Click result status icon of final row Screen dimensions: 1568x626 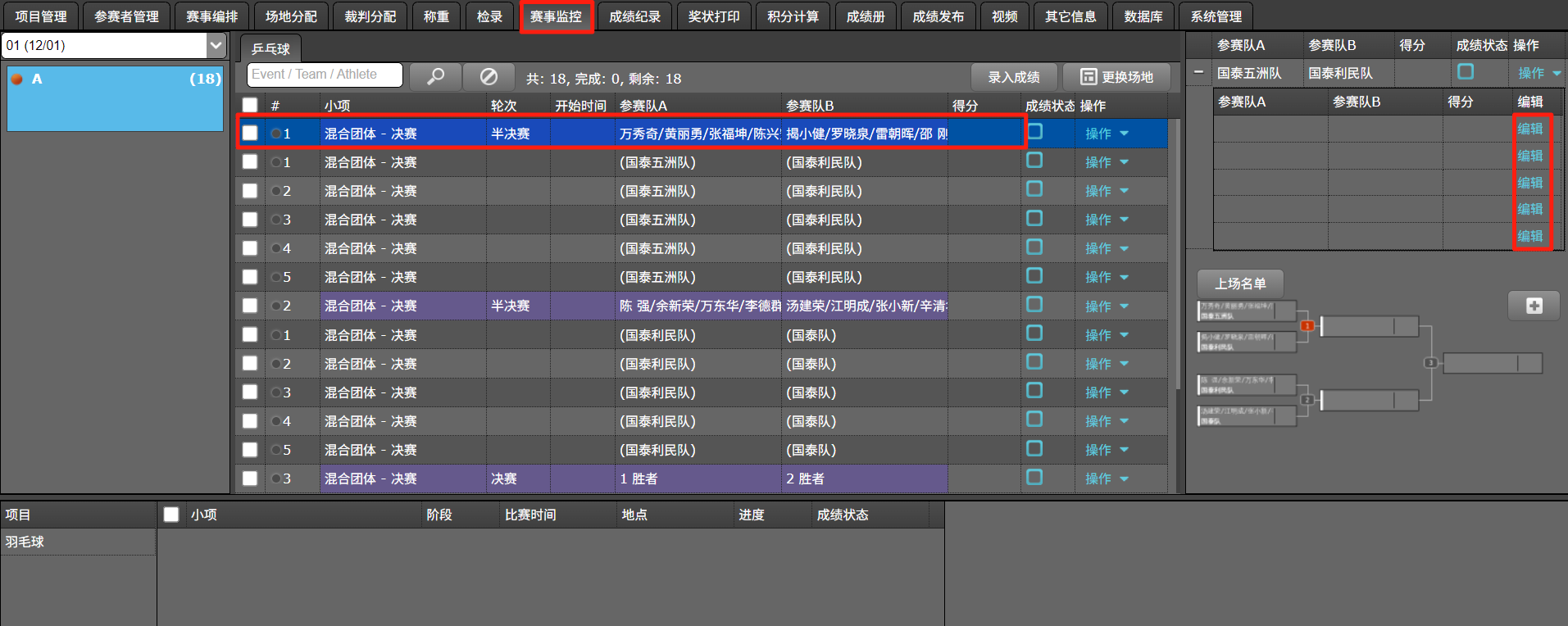tap(1034, 478)
